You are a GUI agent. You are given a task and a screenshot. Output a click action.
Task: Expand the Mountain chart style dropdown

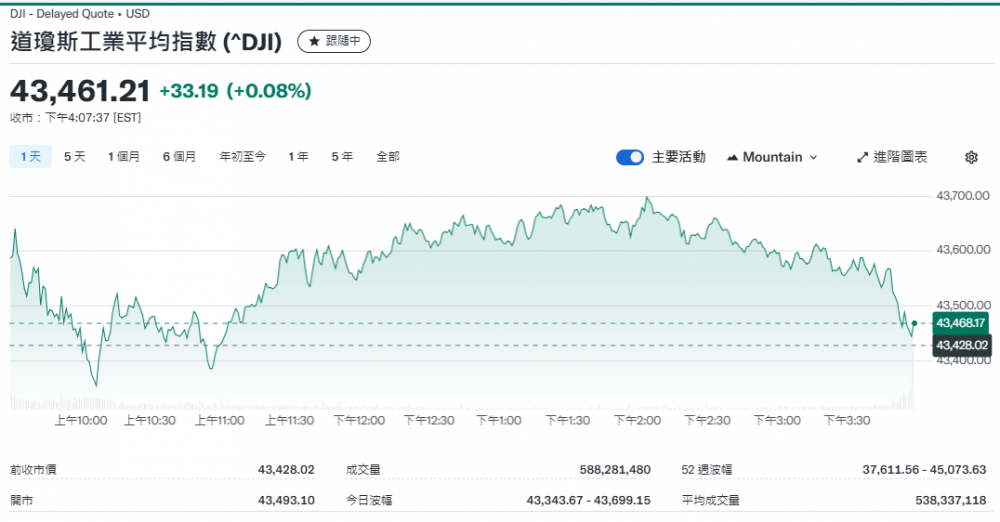(772, 157)
